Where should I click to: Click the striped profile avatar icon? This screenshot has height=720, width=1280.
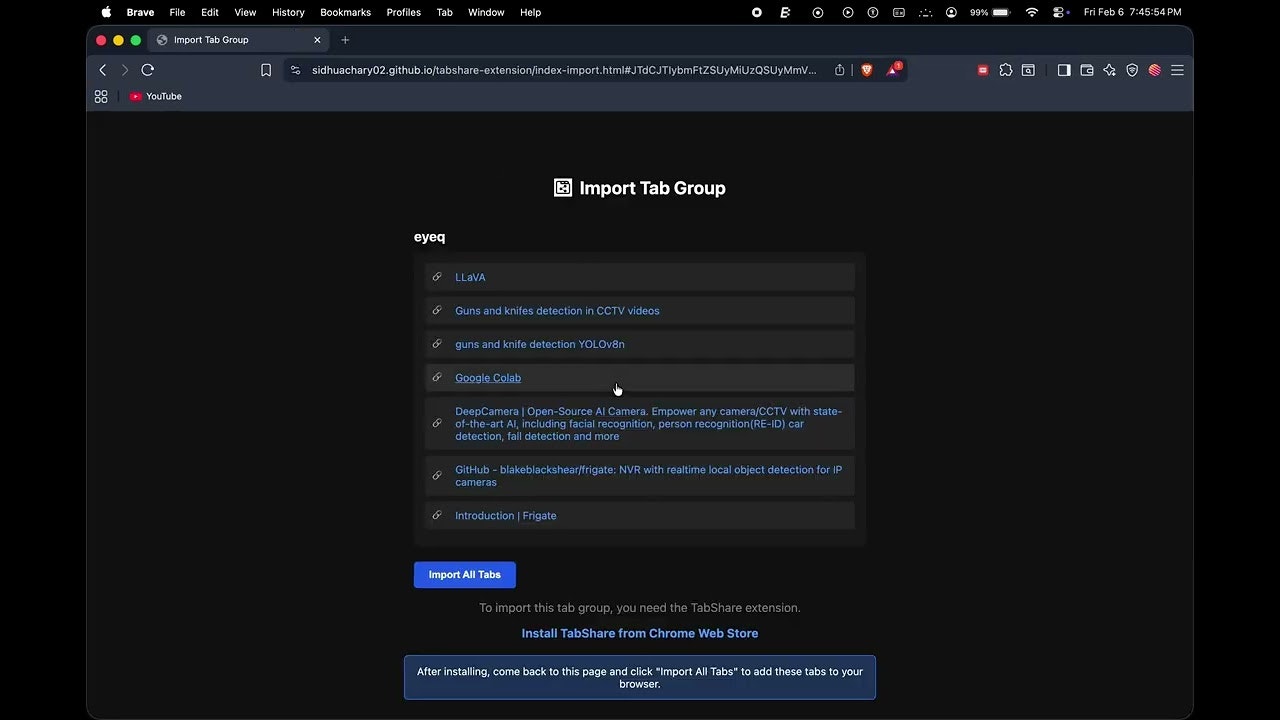1154,70
